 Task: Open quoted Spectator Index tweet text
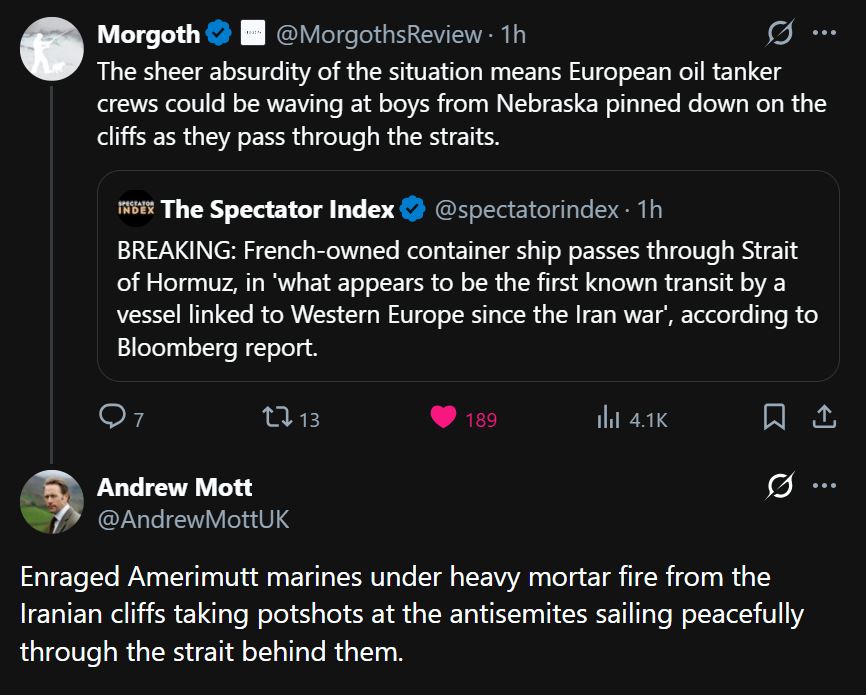[467, 299]
